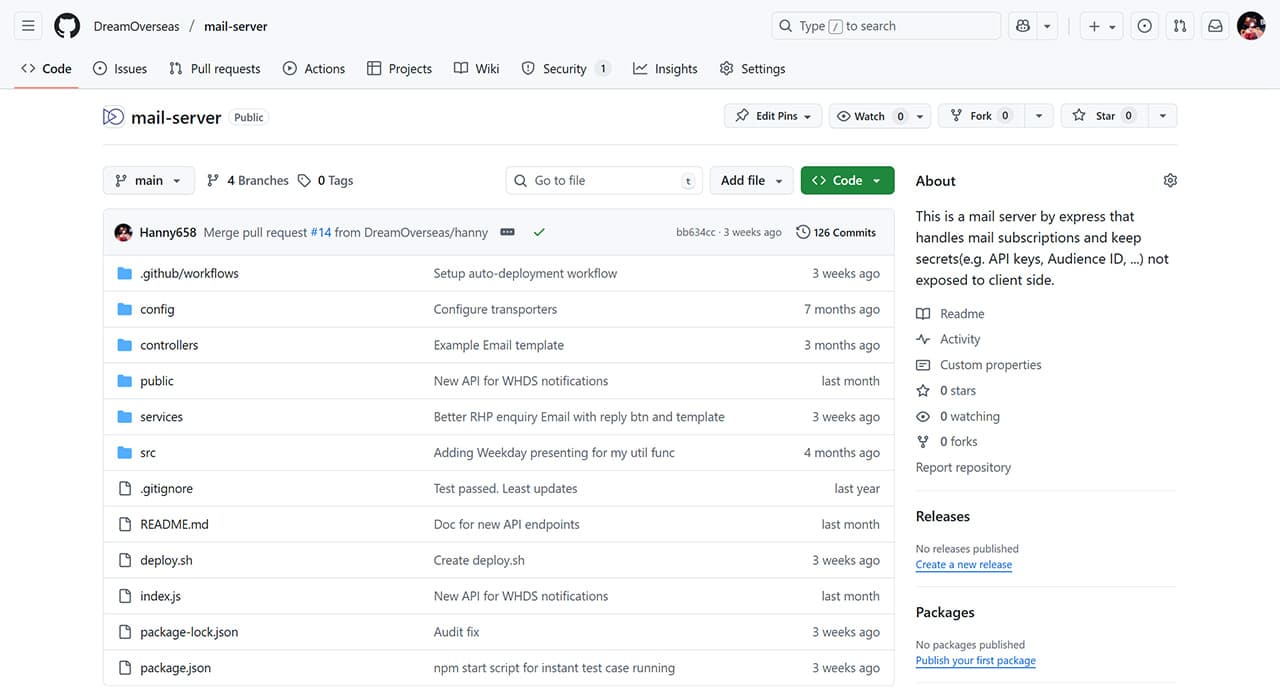
Task: Open the hamburger navigation menu
Action: [x=28, y=26]
